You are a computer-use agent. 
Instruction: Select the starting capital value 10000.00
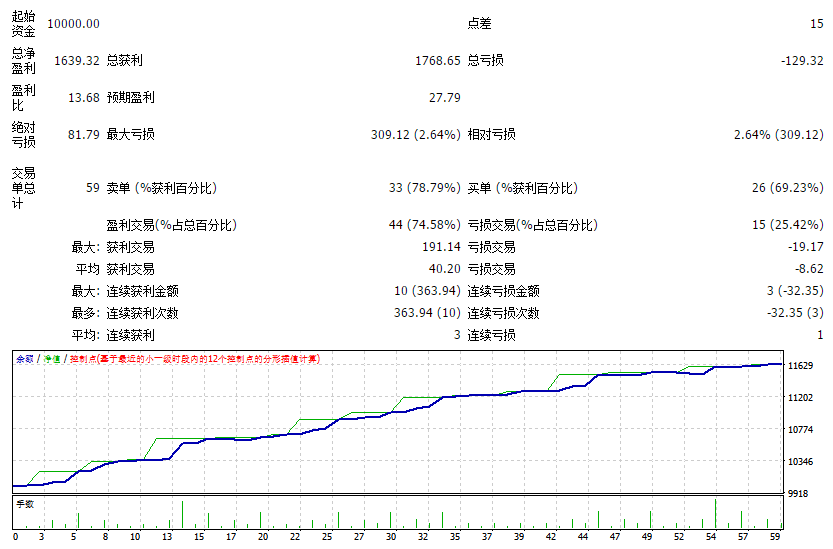tap(73, 24)
